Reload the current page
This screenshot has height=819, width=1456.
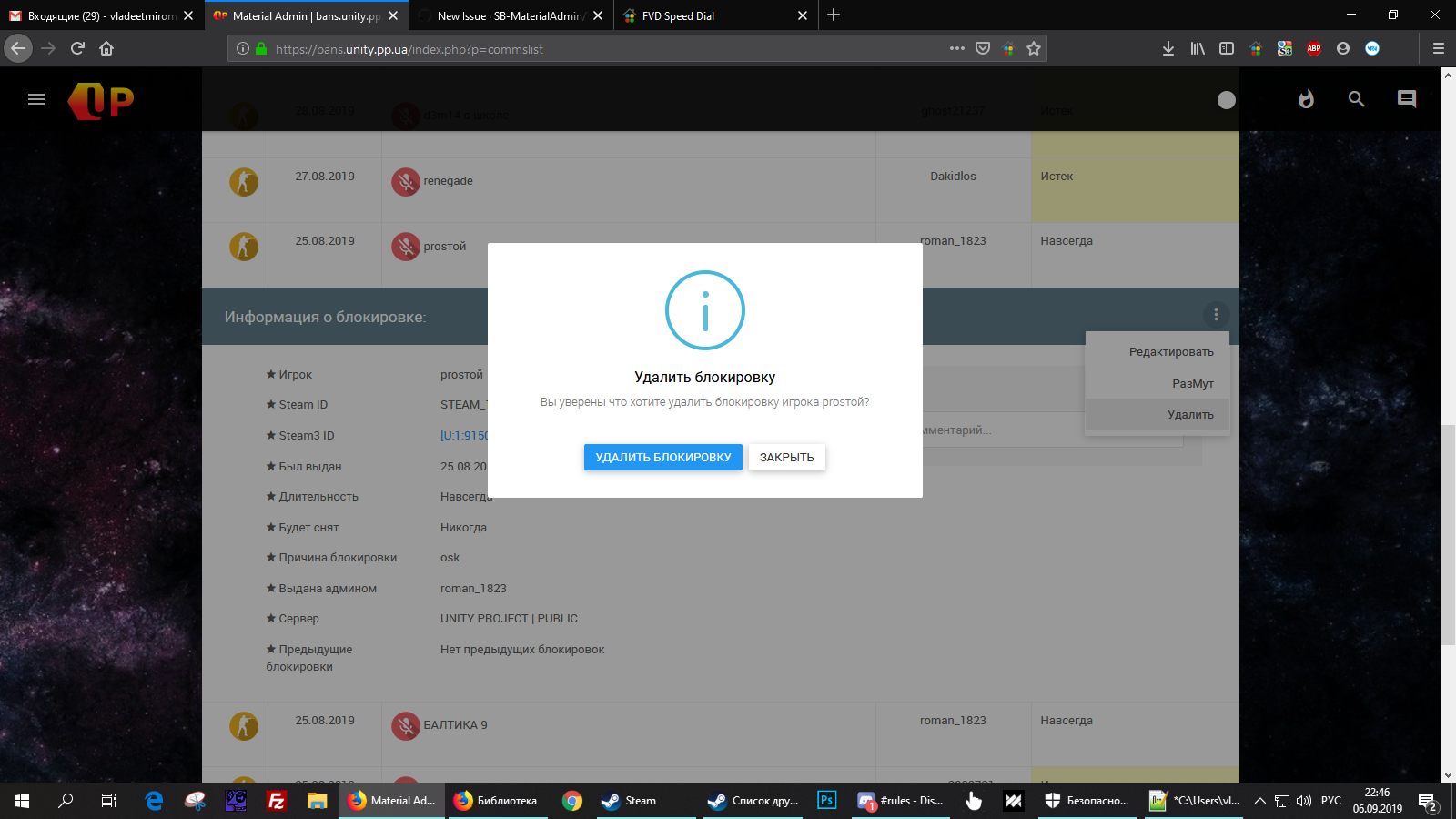click(77, 48)
